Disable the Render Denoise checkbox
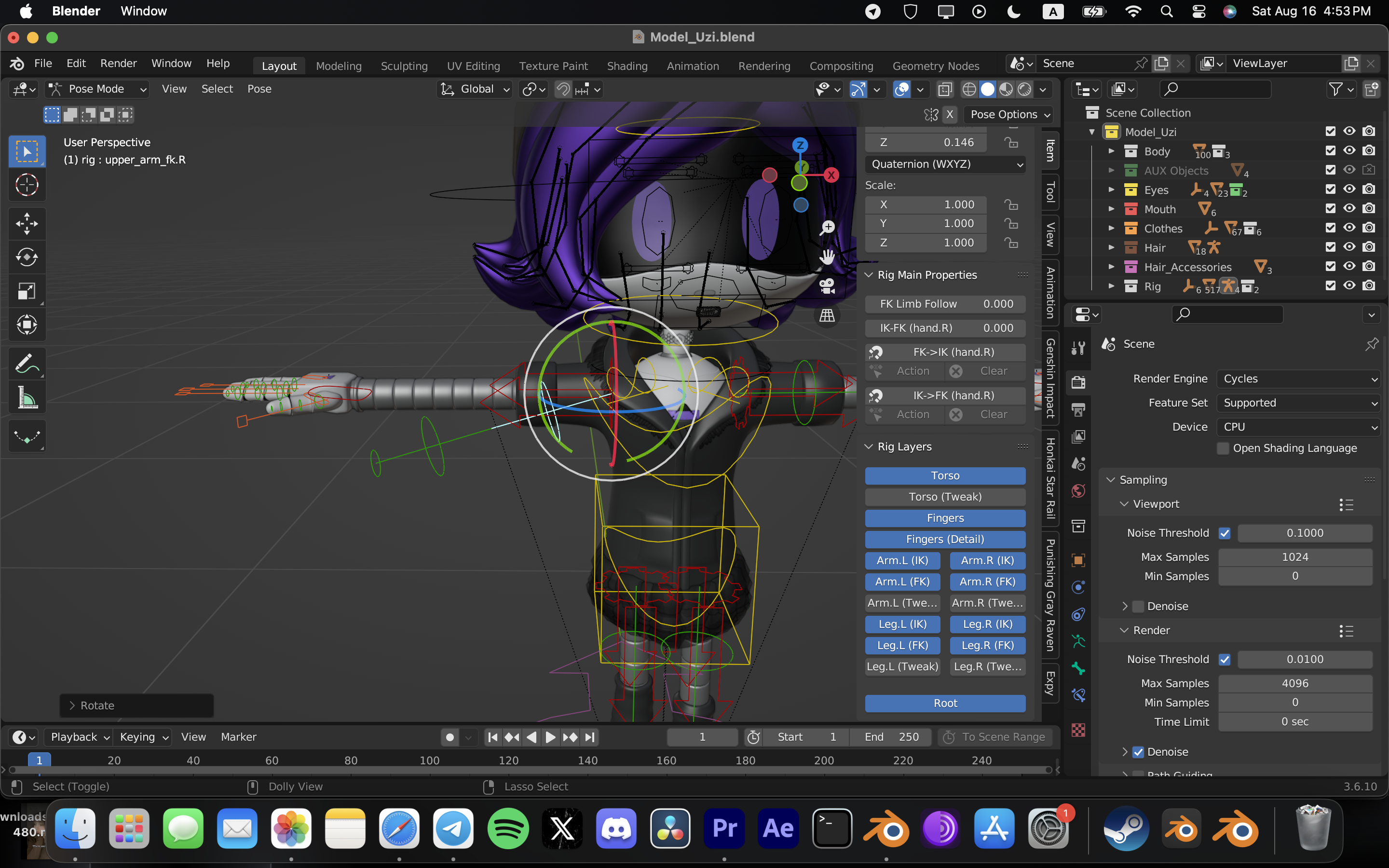This screenshot has width=1389, height=868. 1138,752
